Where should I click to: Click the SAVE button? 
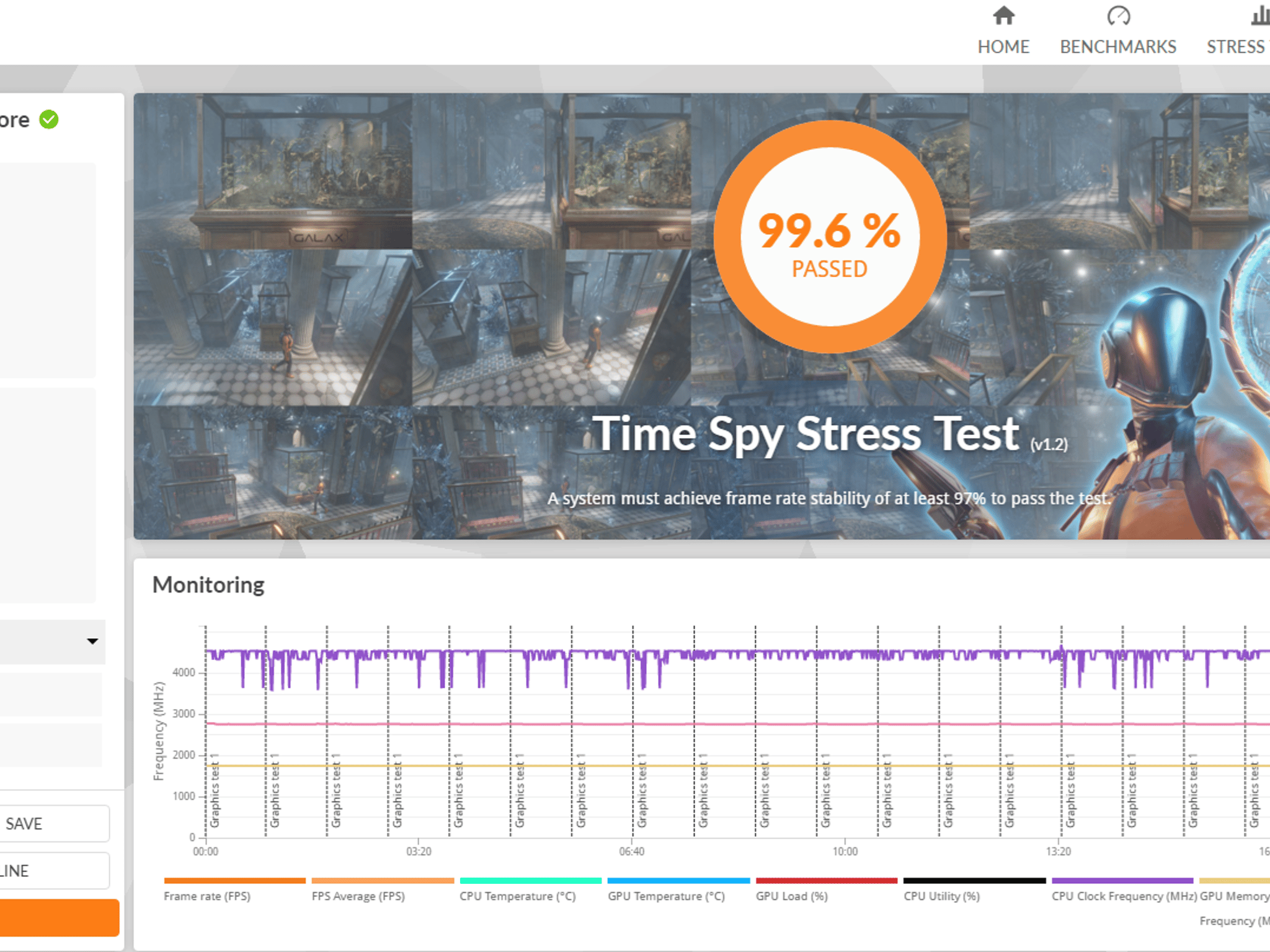[55, 824]
